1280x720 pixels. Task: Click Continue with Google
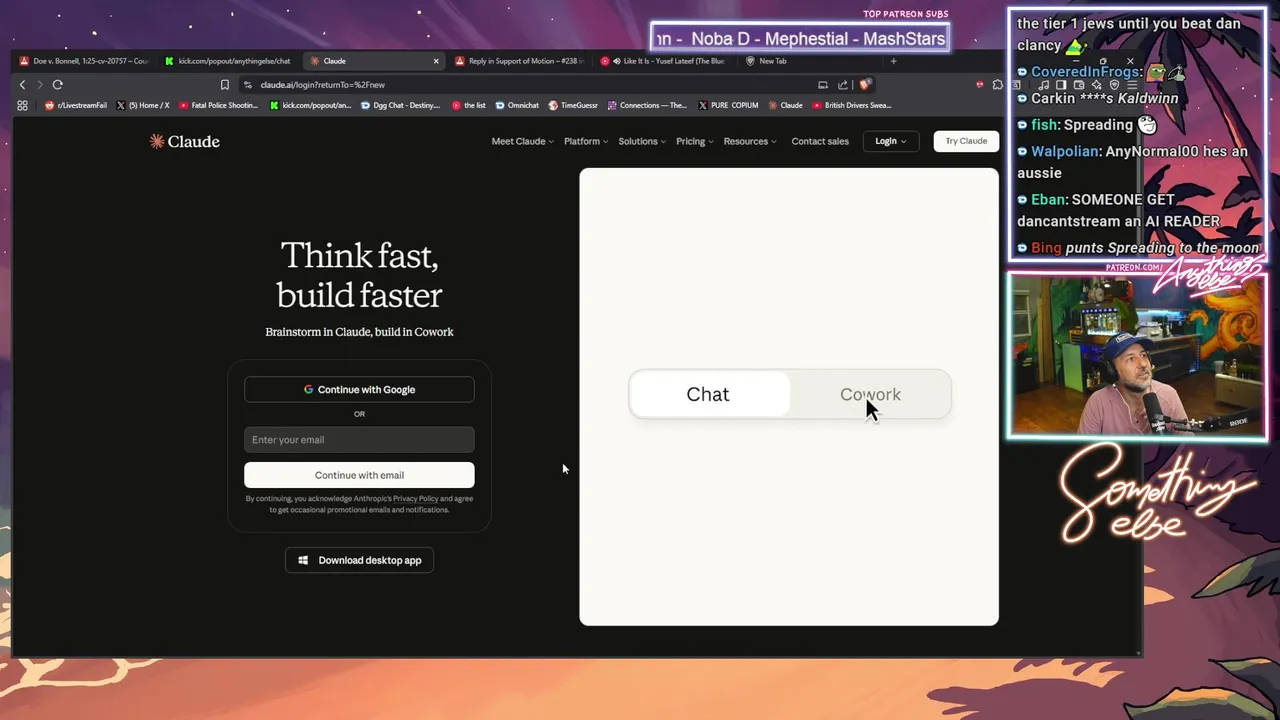point(359,389)
